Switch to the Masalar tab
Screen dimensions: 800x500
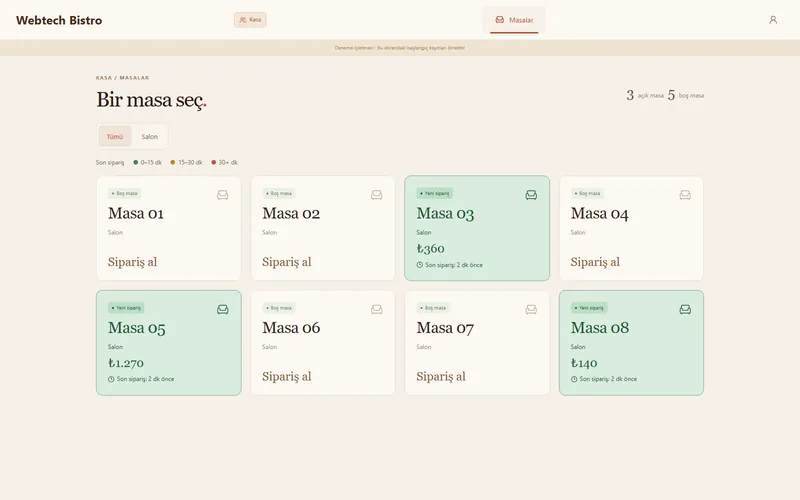tap(514, 20)
